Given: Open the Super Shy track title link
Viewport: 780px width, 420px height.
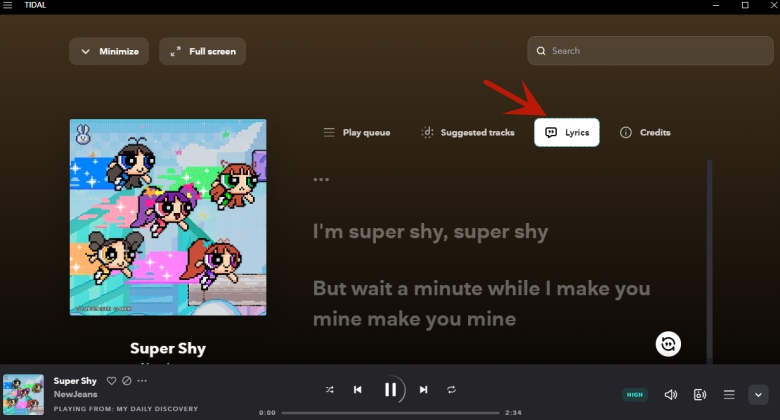Looking at the screenshot, I should coord(75,381).
